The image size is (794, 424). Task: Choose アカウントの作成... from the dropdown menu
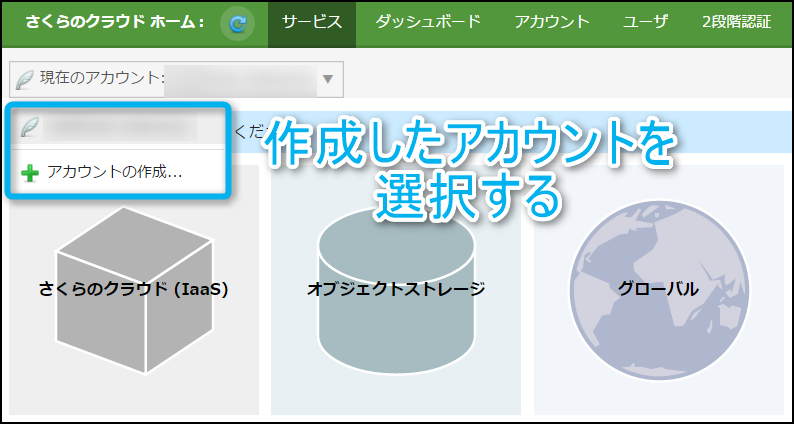coord(114,172)
